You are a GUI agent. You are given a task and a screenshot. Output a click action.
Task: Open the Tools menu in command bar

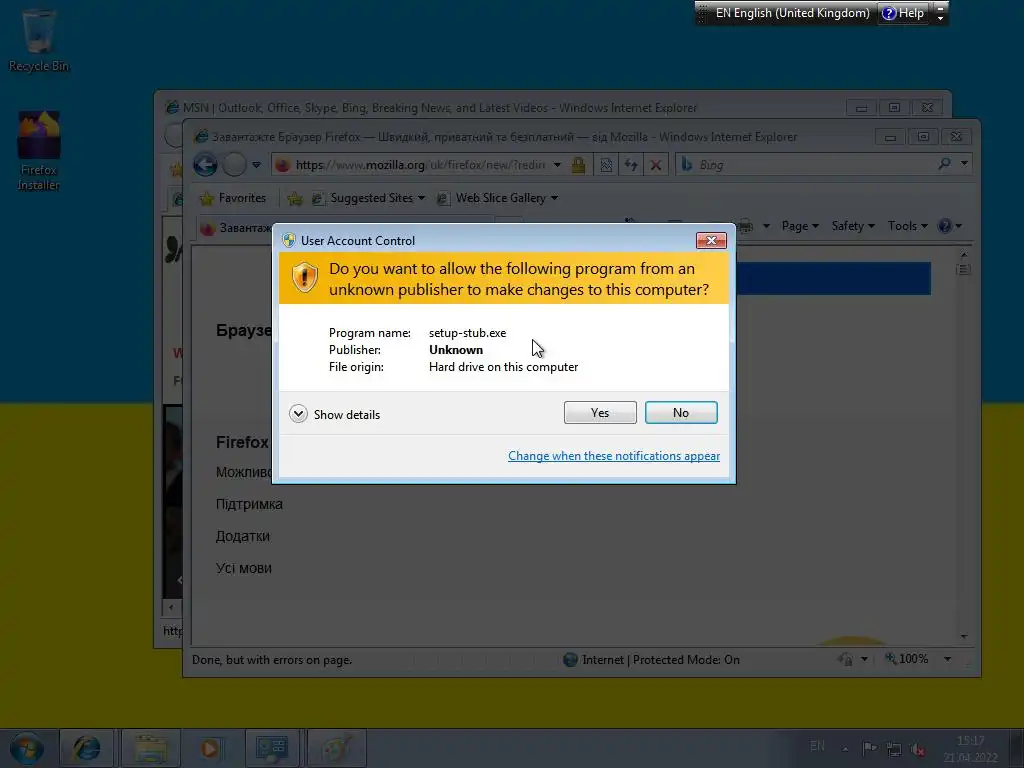[x=907, y=226]
